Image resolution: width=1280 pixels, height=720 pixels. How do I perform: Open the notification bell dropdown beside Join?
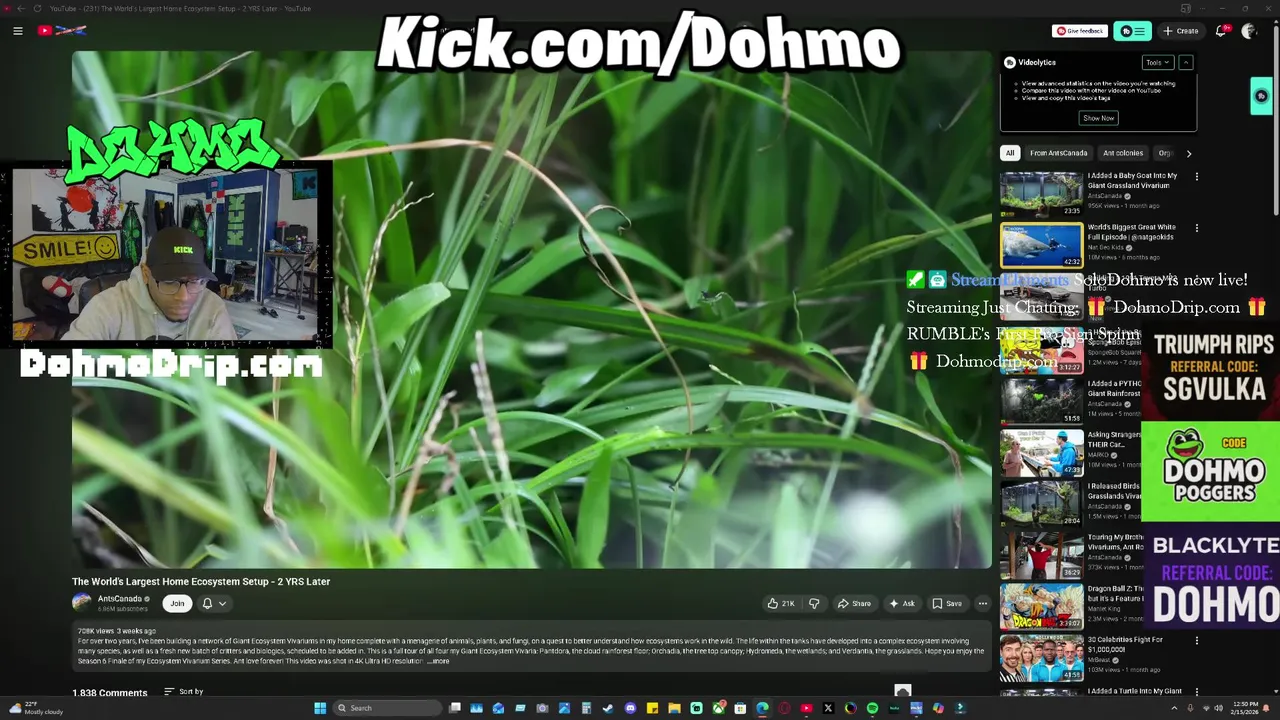214,603
